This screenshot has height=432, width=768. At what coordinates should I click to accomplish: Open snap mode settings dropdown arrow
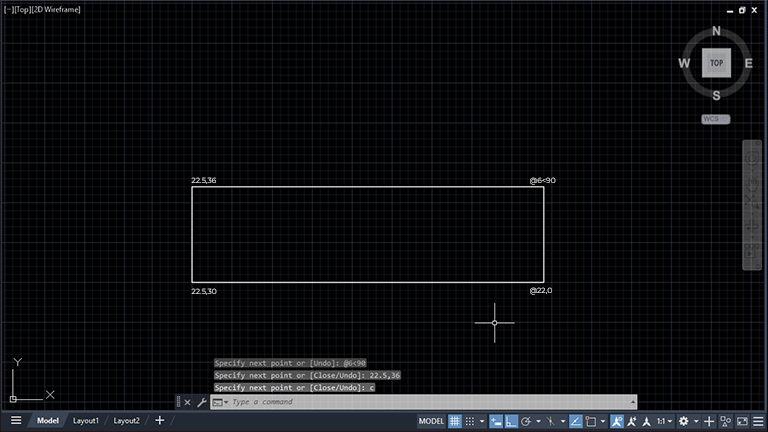482,421
